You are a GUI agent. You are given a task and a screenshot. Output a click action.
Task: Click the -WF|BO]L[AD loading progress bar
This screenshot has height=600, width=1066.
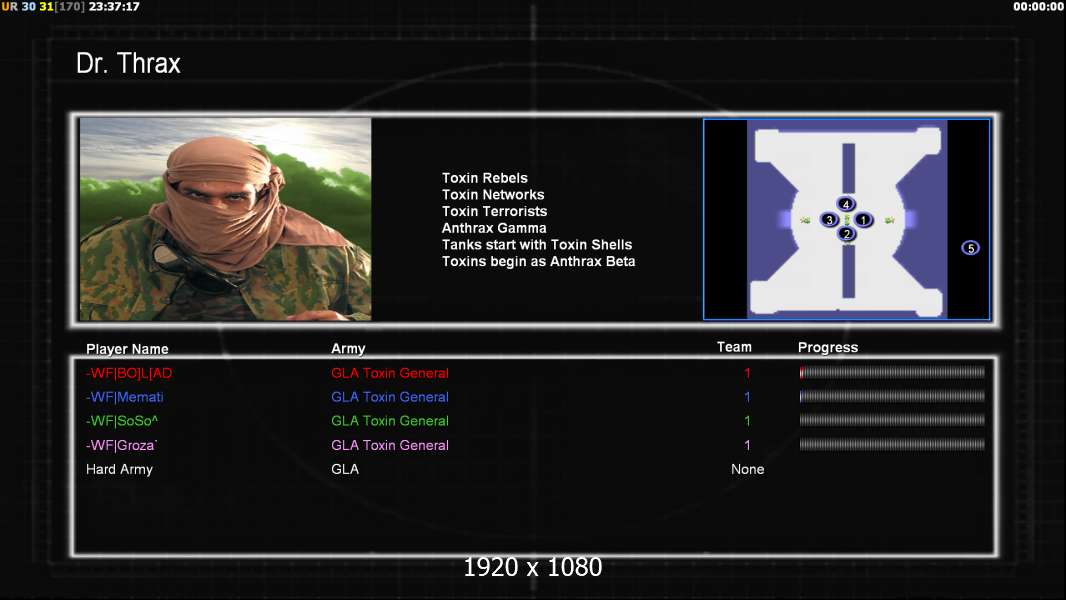point(892,372)
